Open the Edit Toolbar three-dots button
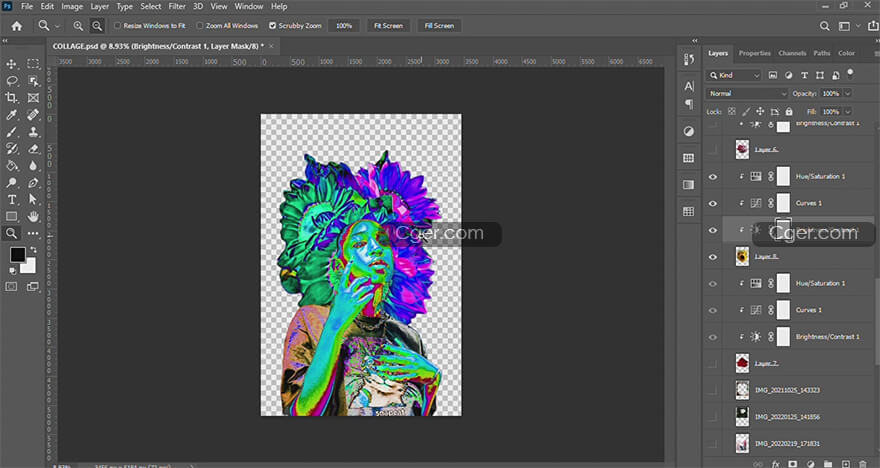 pyautogui.click(x=33, y=233)
